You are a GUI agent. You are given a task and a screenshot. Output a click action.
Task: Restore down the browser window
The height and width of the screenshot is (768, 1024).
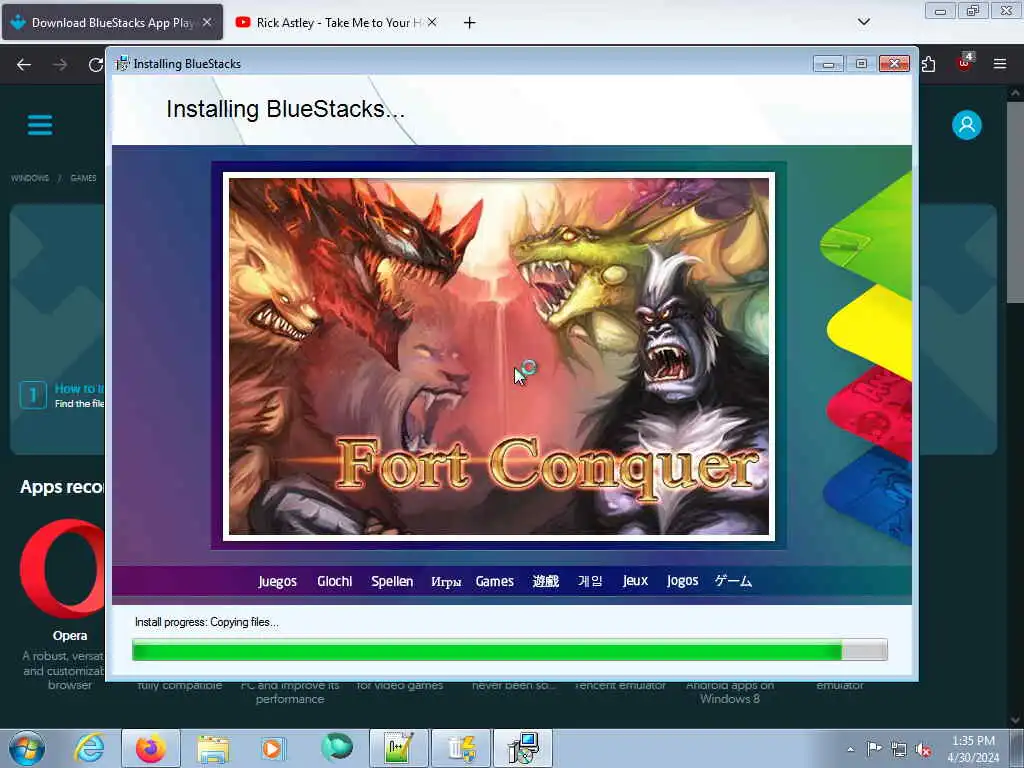[973, 10]
